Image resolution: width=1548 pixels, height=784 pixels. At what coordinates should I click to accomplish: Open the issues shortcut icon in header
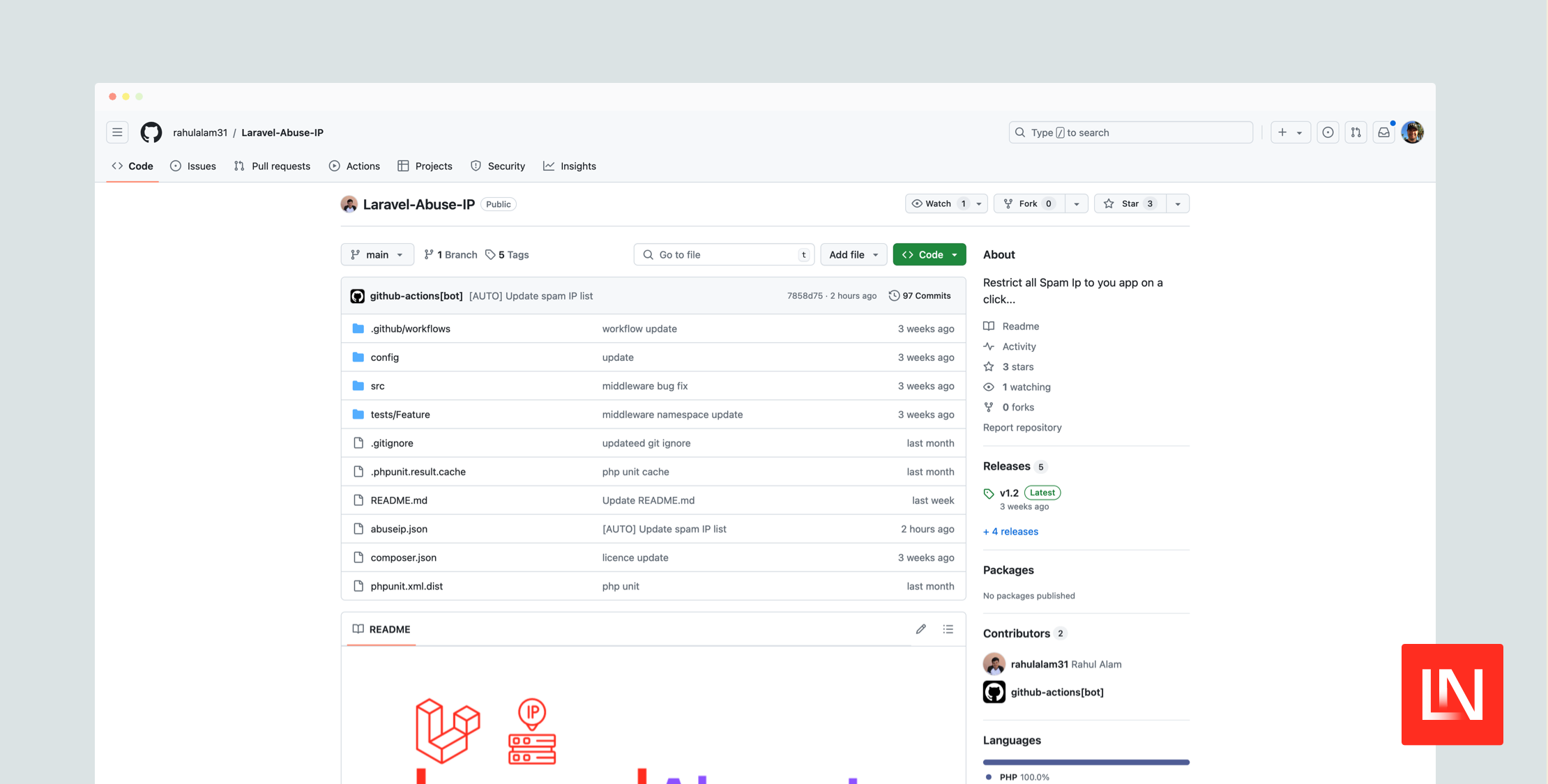pyautogui.click(x=1328, y=132)
